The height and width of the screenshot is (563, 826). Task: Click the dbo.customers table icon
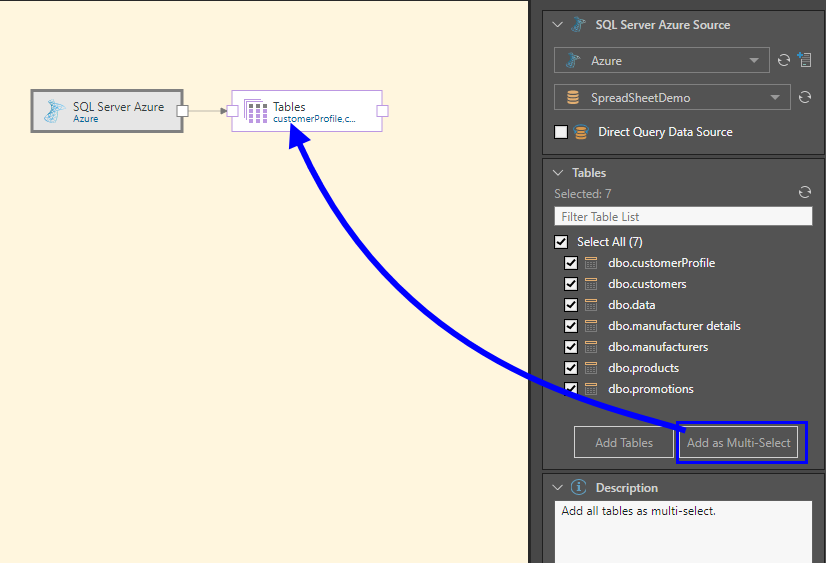pos(592,284)
